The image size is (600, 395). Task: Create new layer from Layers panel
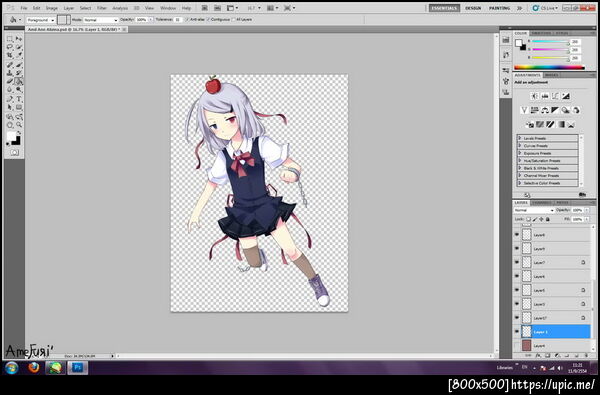[x=577, y=356]
